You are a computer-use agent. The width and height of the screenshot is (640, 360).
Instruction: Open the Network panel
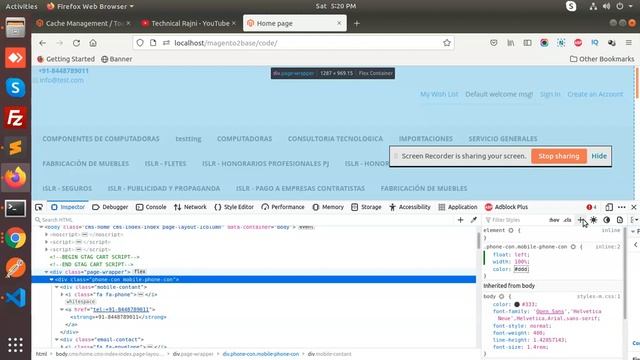190,207
